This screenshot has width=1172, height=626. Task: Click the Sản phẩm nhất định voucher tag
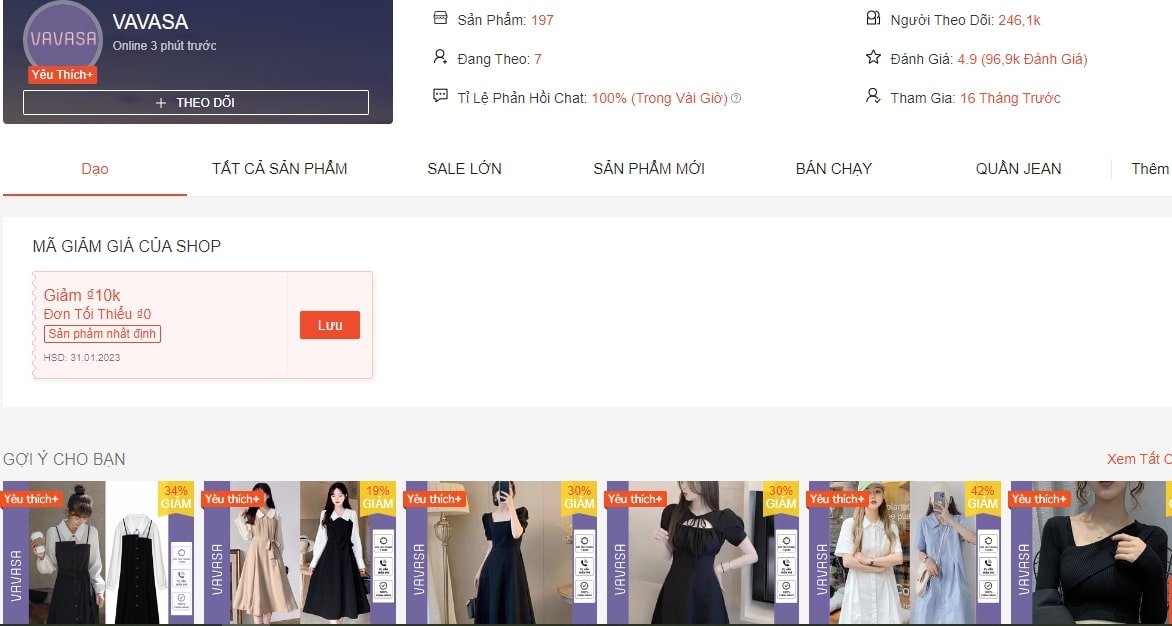pyautogui.click(x=102, y=334)
